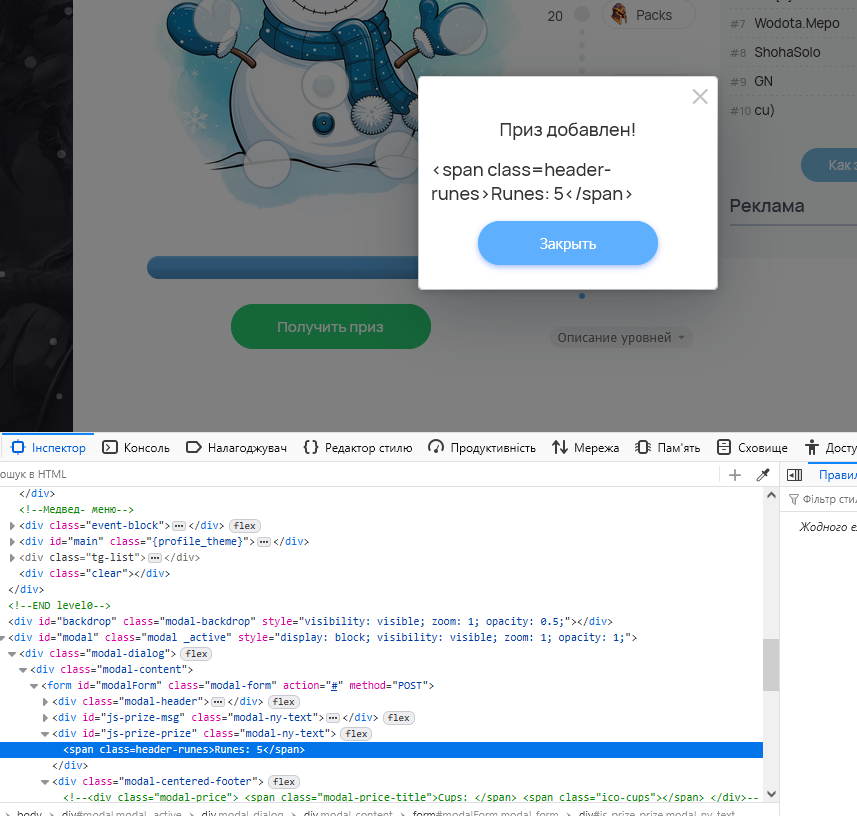Click the markup panel scrollbar thumb
This screenshot has width=857, height=816.
click(x=771, y=665)
